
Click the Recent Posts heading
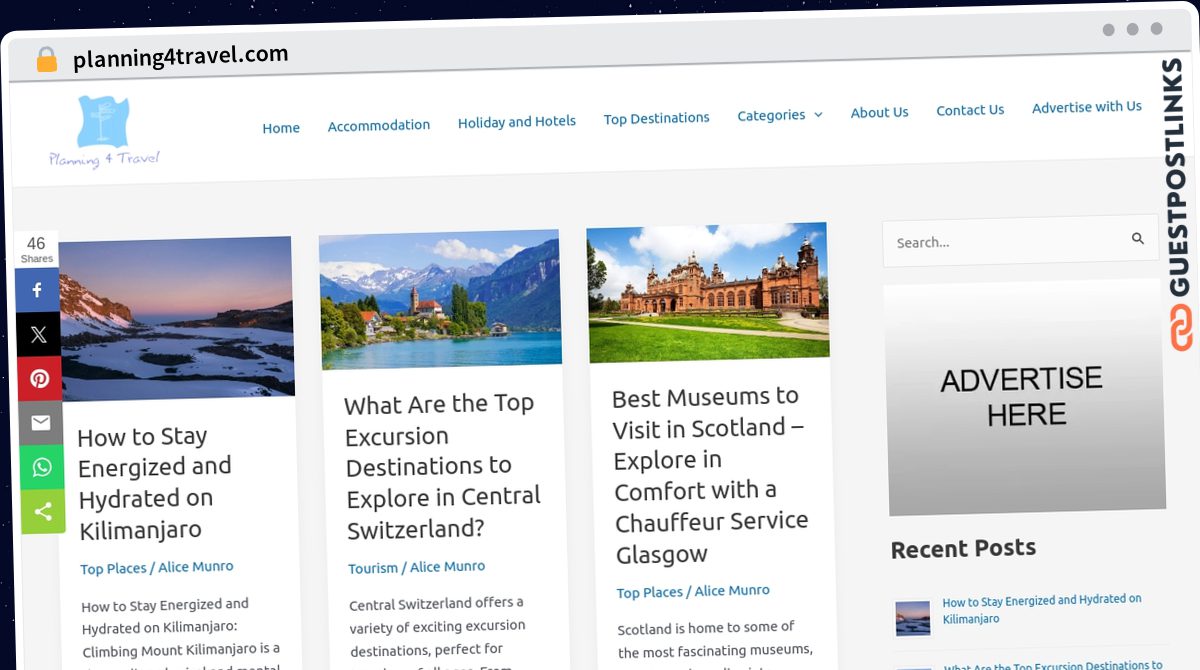963,548
